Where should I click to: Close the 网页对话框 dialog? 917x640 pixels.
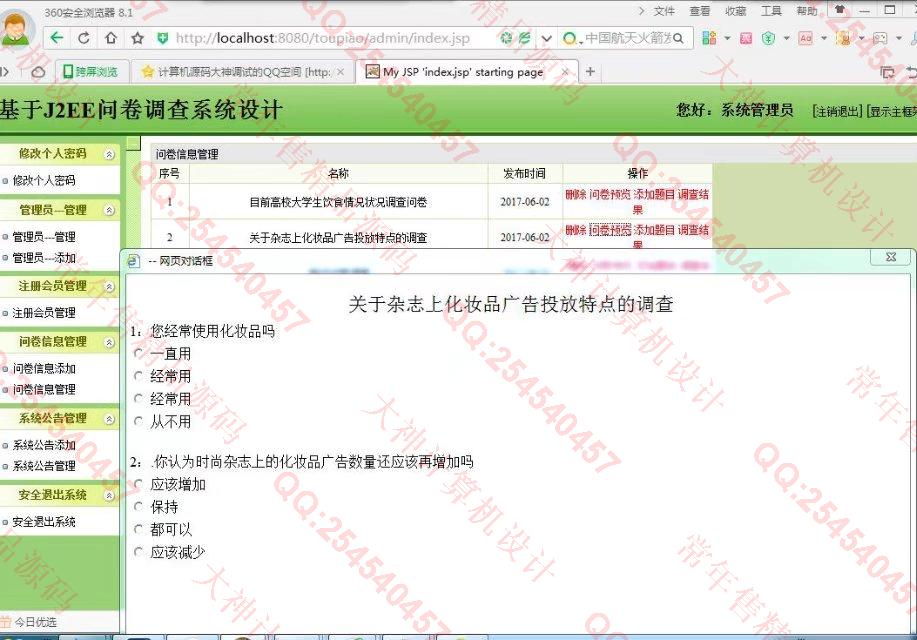(x=891, y=257)
